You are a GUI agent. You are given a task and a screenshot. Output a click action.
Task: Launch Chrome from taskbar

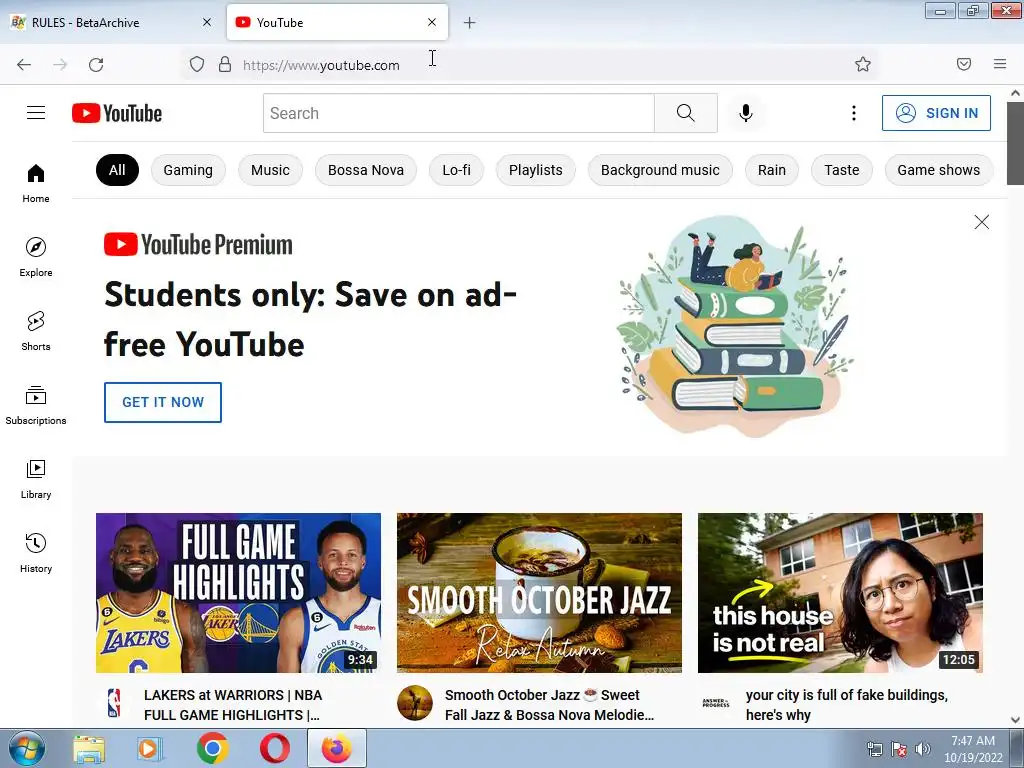[x=212, y=748]
